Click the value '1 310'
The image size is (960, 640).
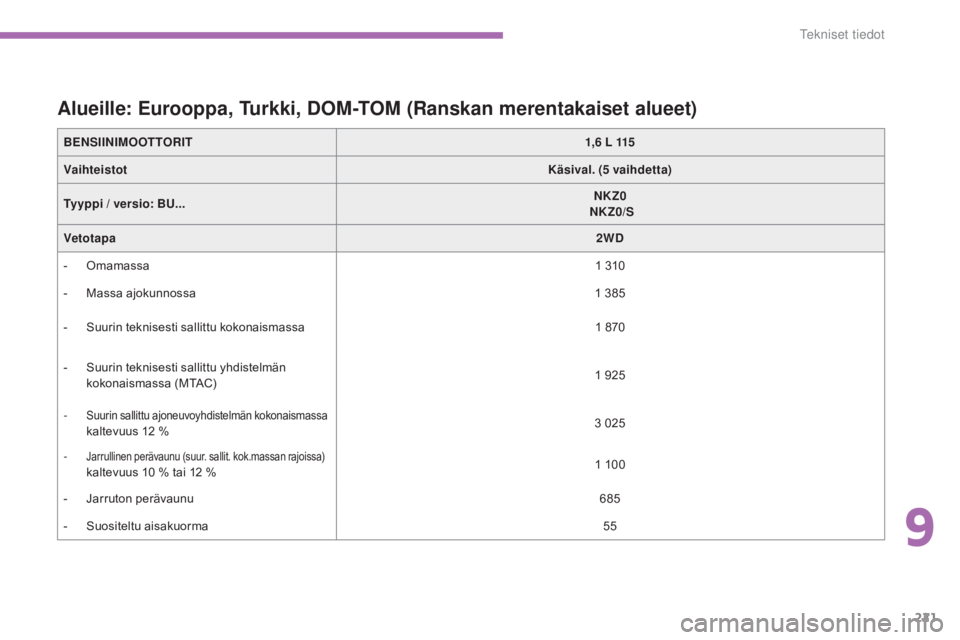coord(610,266)
